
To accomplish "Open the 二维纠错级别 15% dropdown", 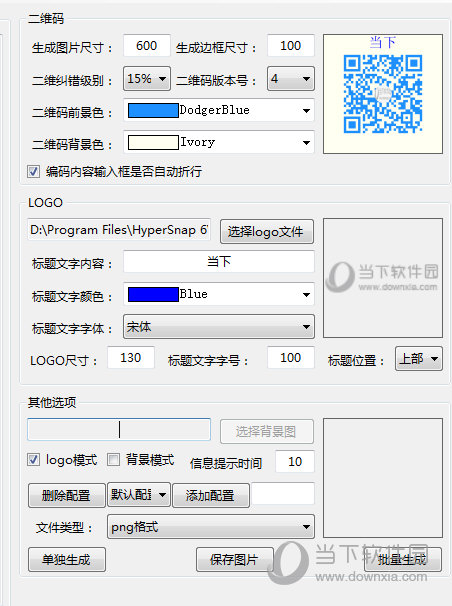I will [147, 78].
